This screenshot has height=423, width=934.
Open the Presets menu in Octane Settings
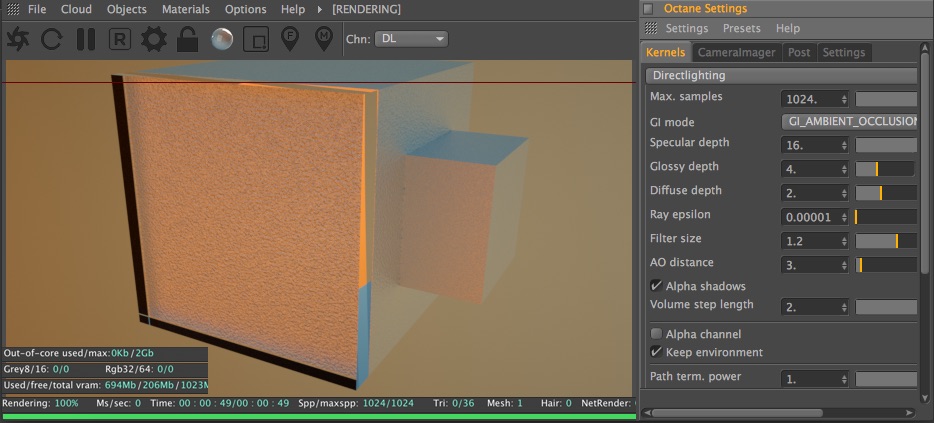(x=742, y=28)
